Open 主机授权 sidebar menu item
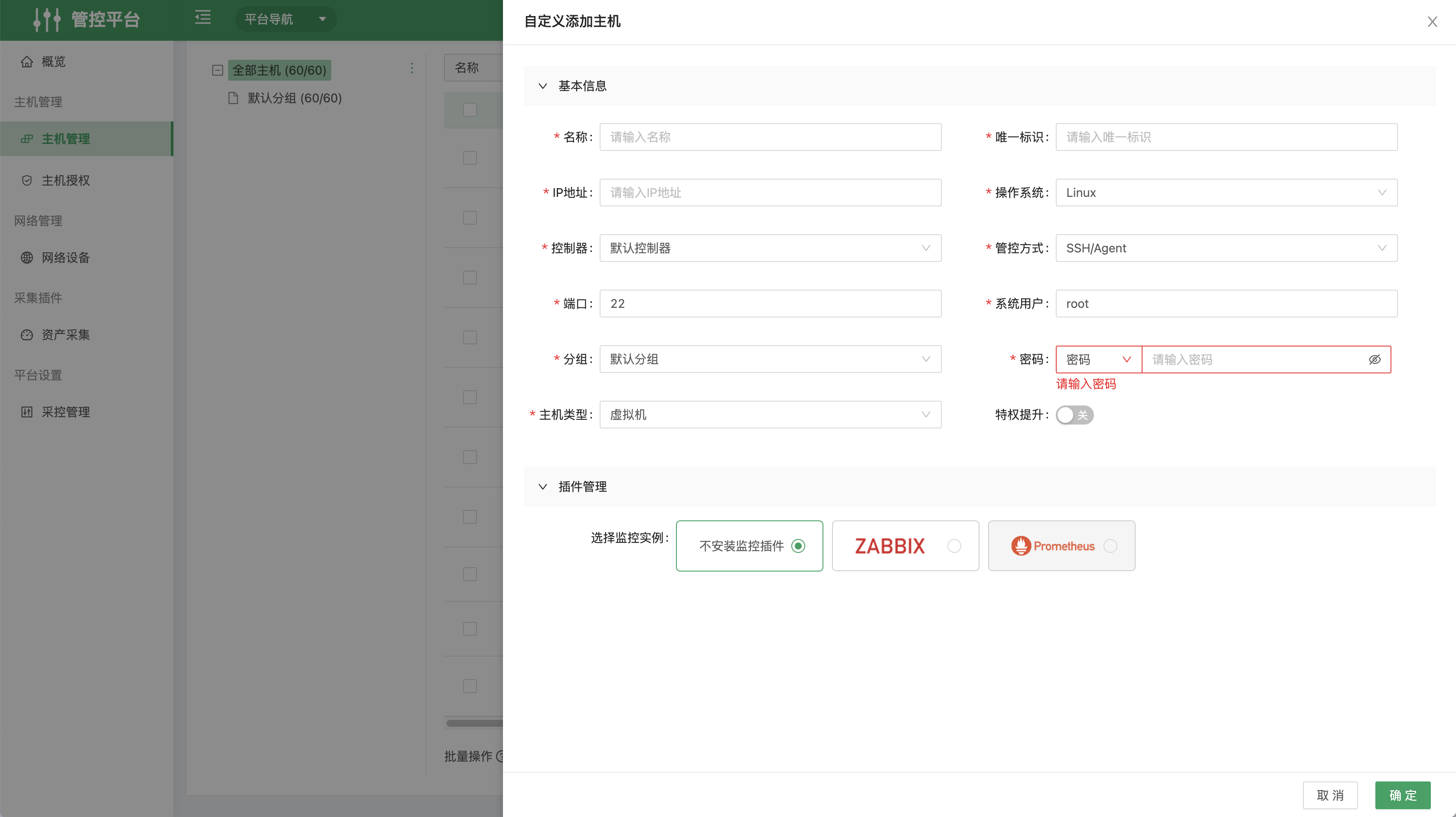Viewport: 1456px width, 817px height. click(x=86, y=180)
